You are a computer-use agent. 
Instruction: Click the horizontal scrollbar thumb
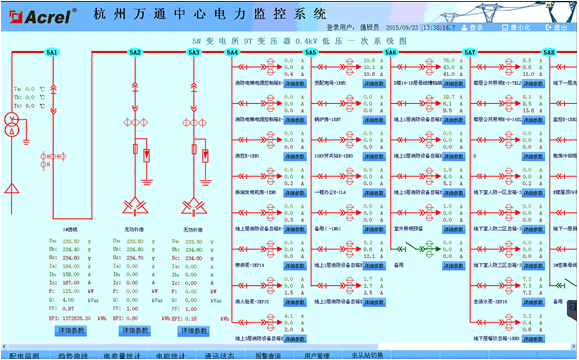[192, 346]
